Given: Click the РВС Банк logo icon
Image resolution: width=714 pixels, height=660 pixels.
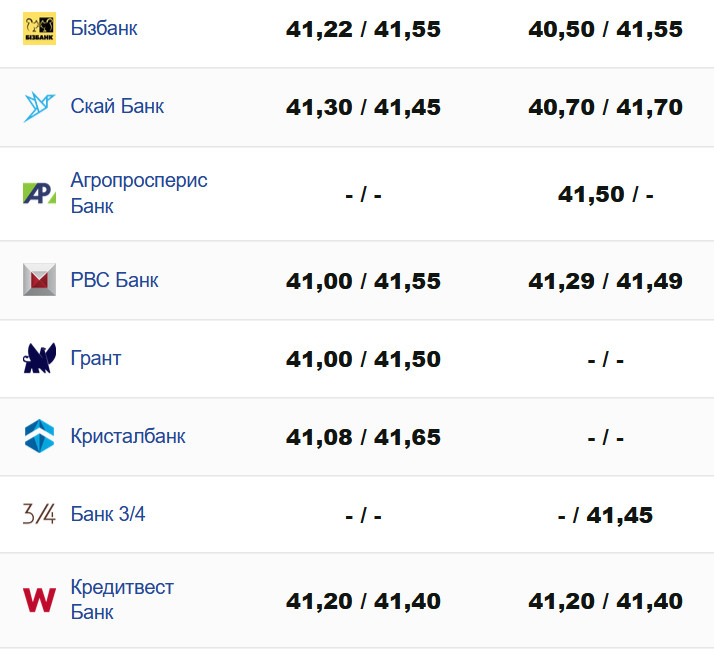Looking at the screenshot, I should tap(39, 280).
